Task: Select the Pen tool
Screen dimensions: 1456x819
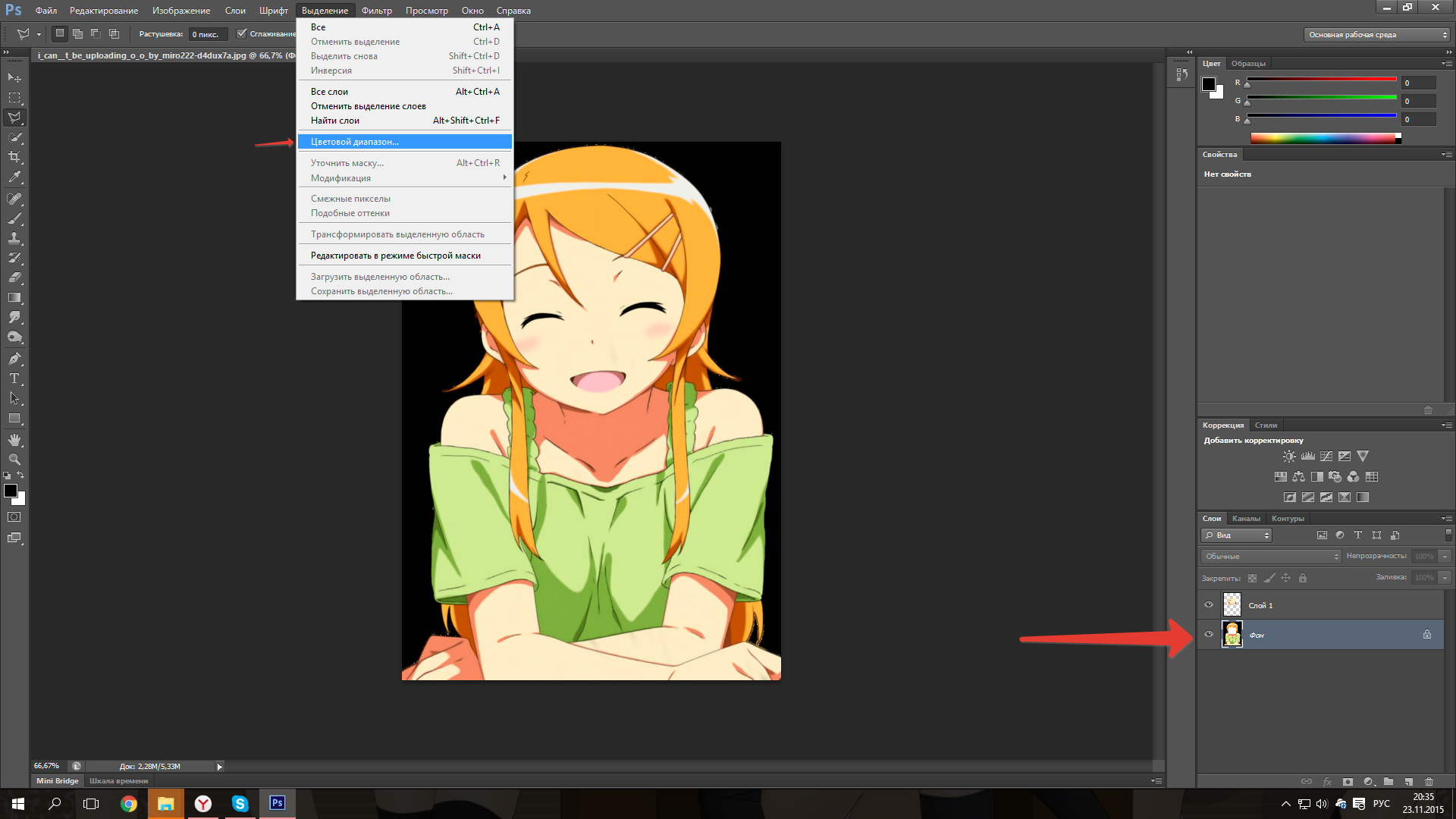Action: [14, 359]
